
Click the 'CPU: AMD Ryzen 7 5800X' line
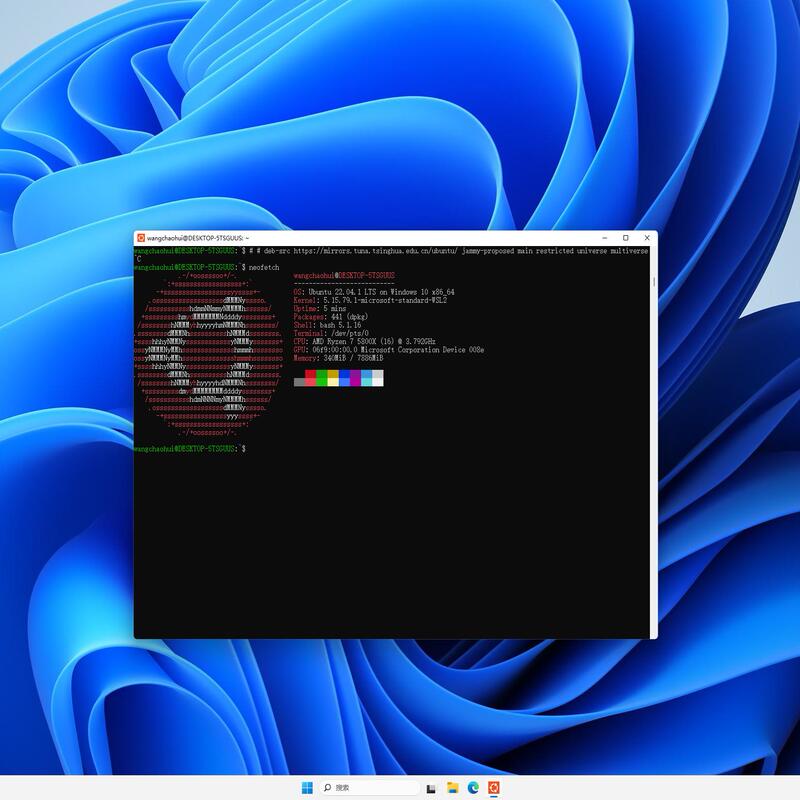(x=364, y=341)
